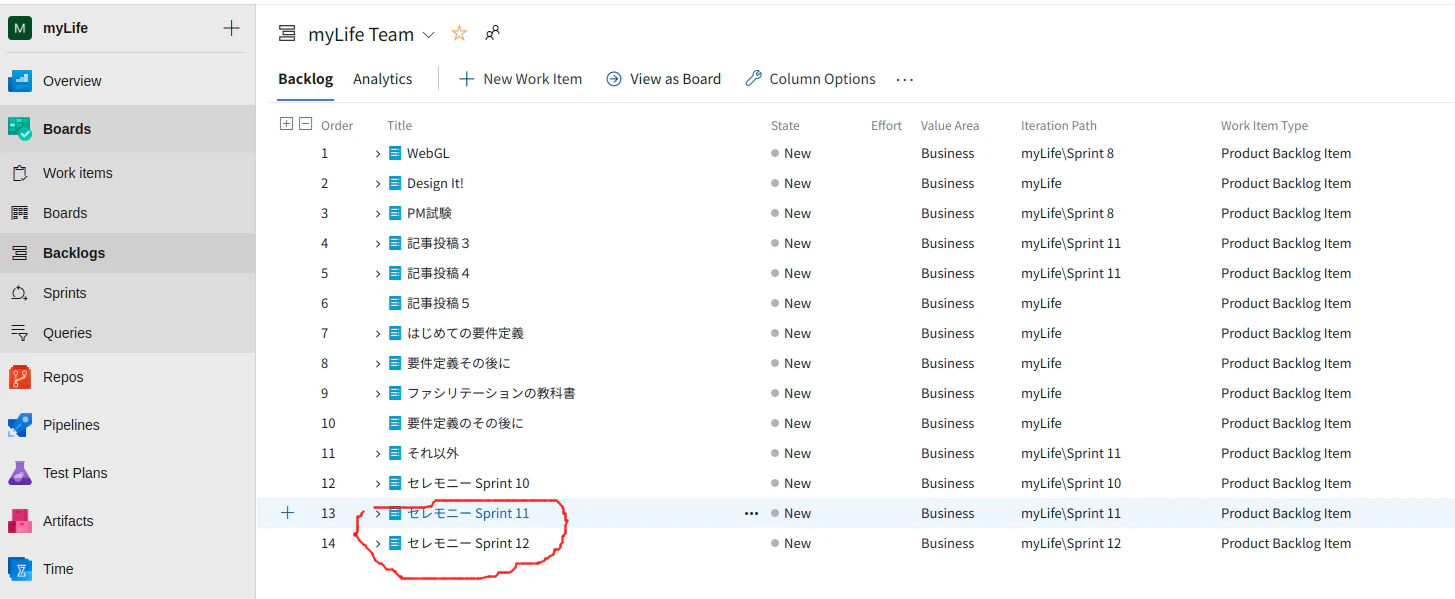Click the New state of row 1
1455x599 pixels.
tap(791, 154)
